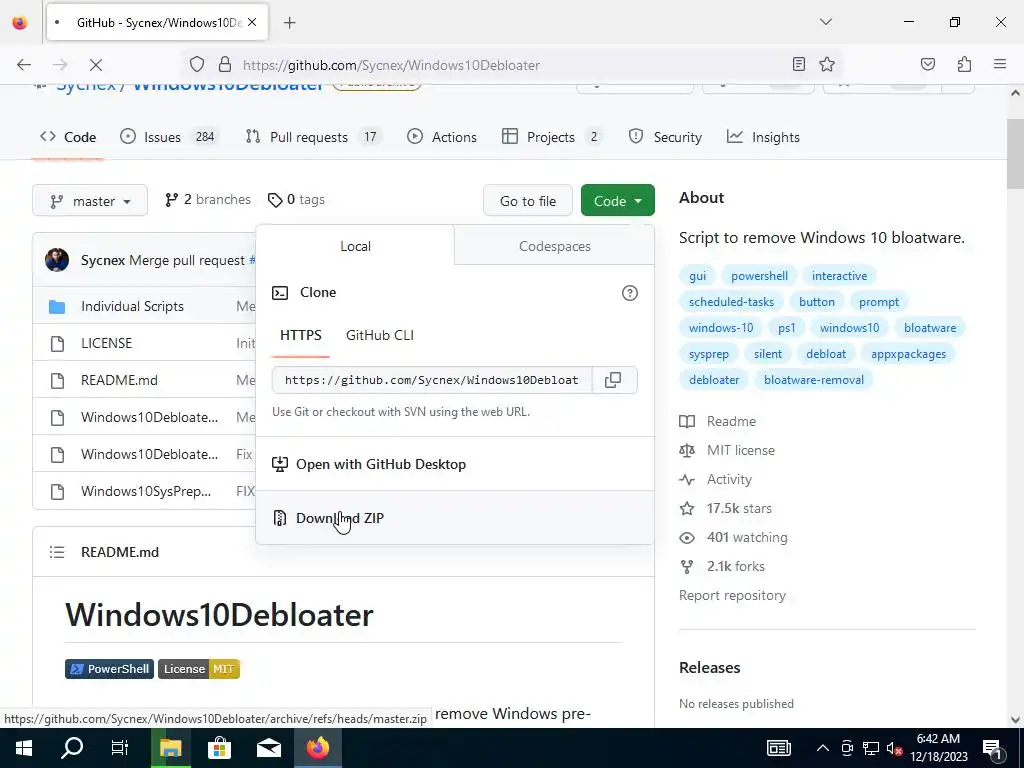This screenshot has height=768, width=1024.
Task: Open Issues tab with 284
Action: tap(170, 137)
